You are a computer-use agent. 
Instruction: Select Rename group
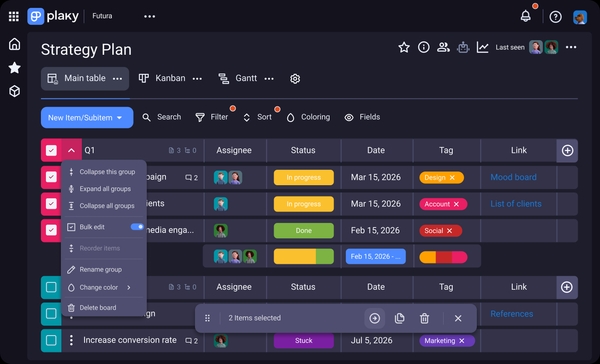104,269
